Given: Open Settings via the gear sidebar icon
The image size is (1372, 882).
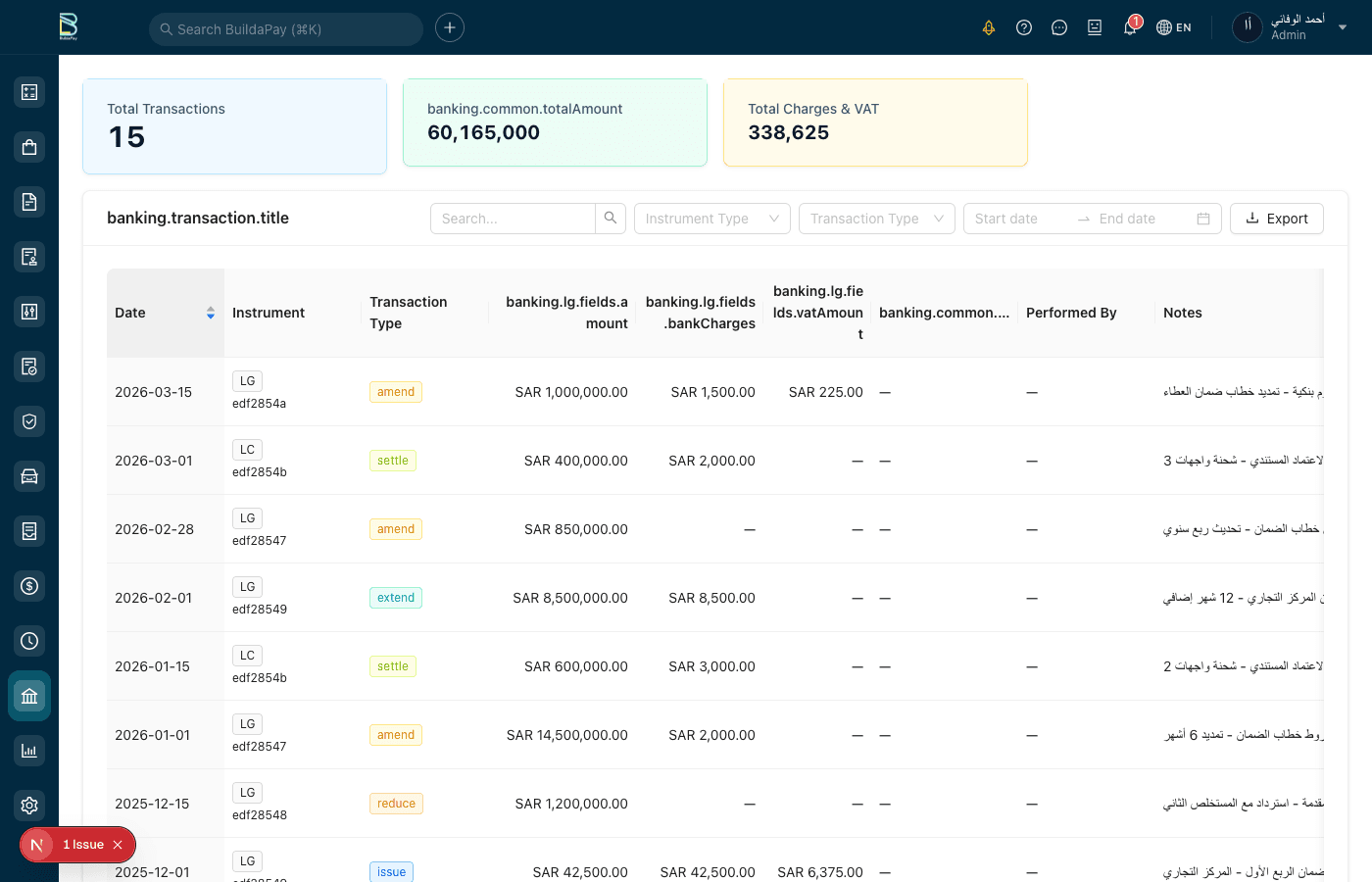Looking at the screenshot, I should click(29, 806).
